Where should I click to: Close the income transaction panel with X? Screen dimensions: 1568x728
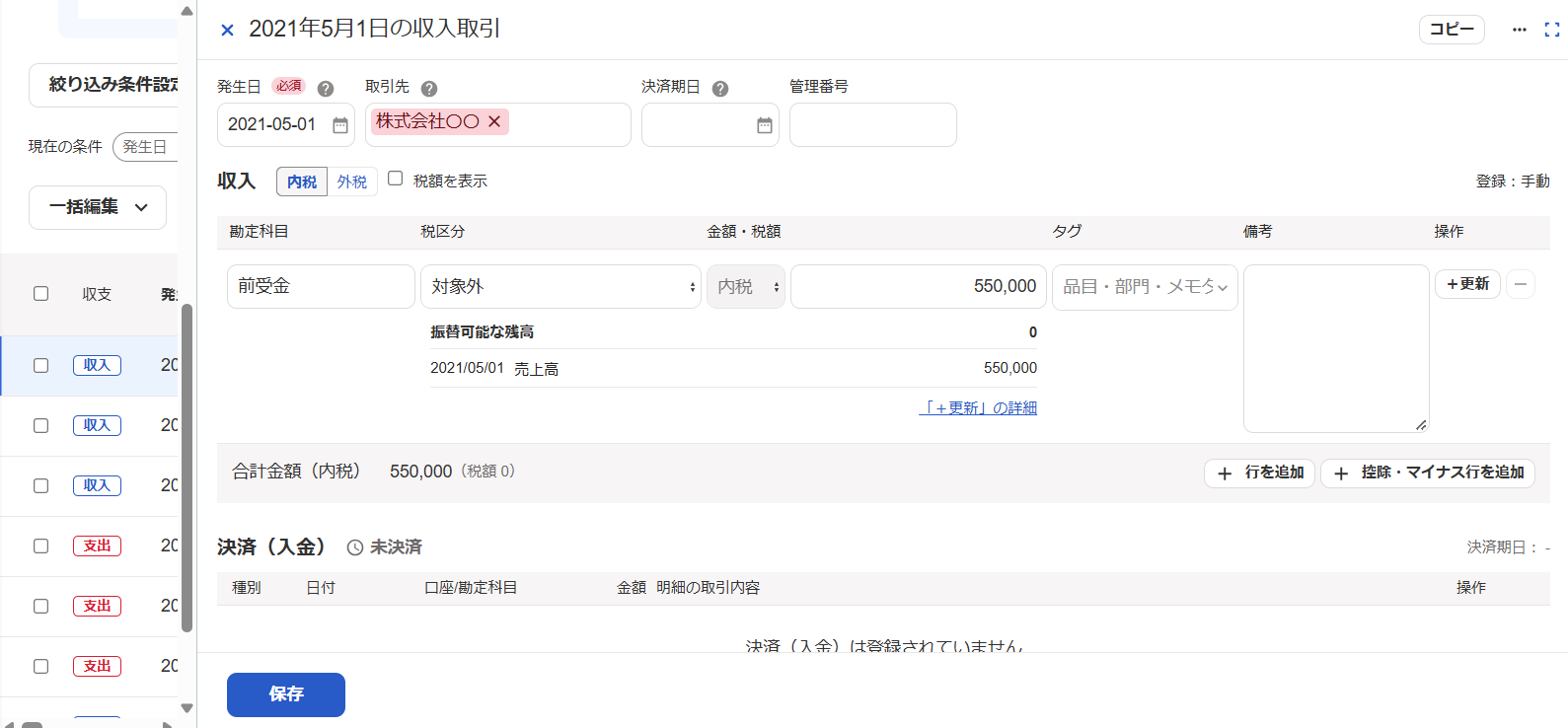(x=227, y=31)
